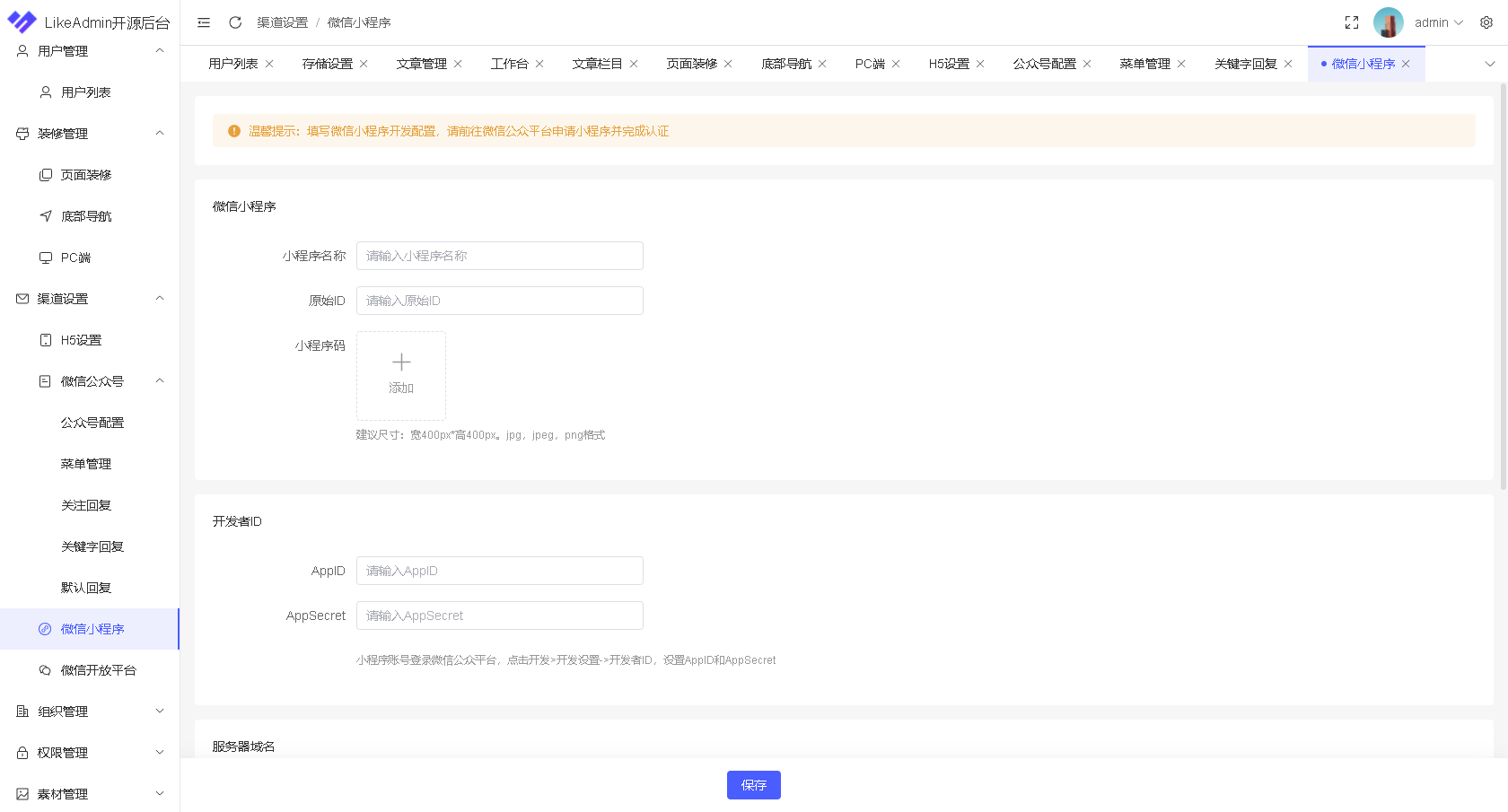The width and height of the screenshot is (1508, 812).
Task: Open PC端 in the sidebar
Action: coord(90,258)
